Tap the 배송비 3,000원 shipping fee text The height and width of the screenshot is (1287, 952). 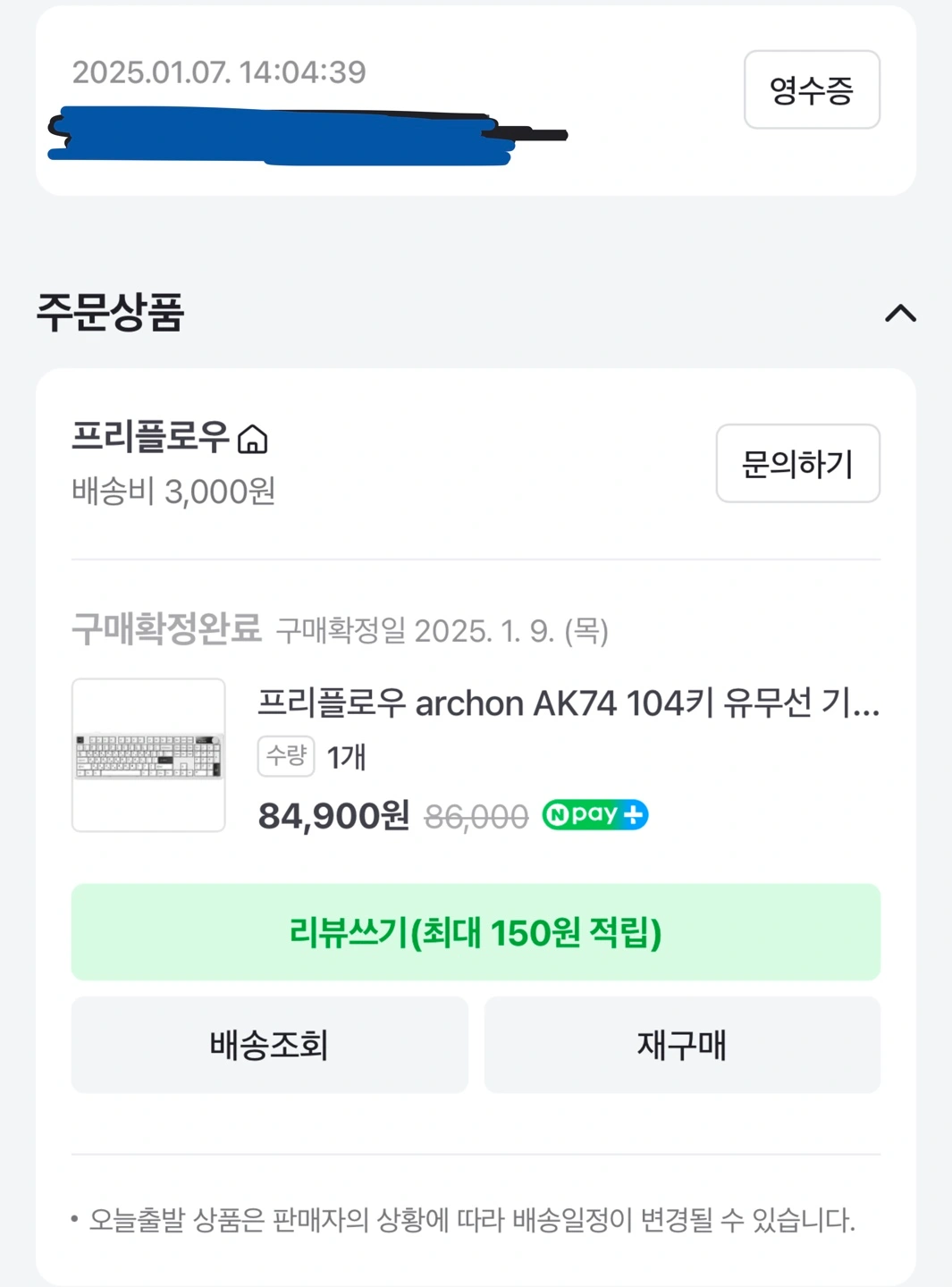(173, 492)
